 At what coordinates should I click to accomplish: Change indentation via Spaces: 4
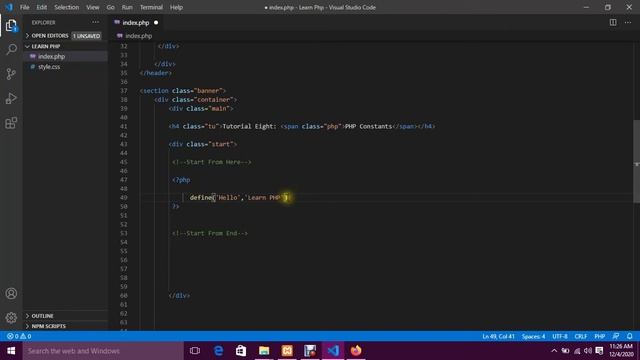point(533,336)
